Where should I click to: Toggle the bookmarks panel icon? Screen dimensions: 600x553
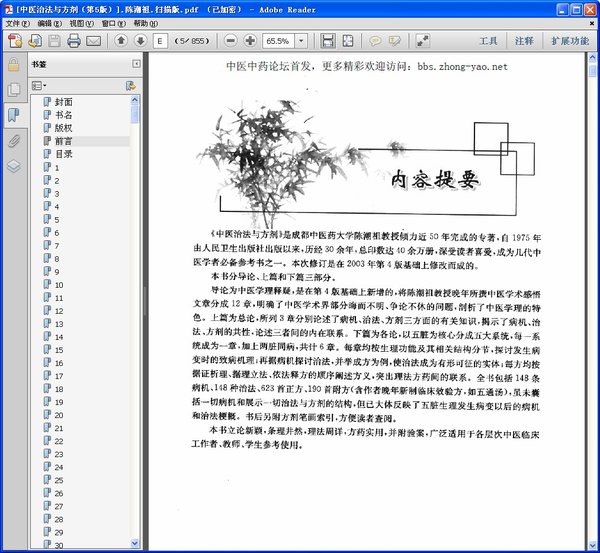(x=14, y=114)
